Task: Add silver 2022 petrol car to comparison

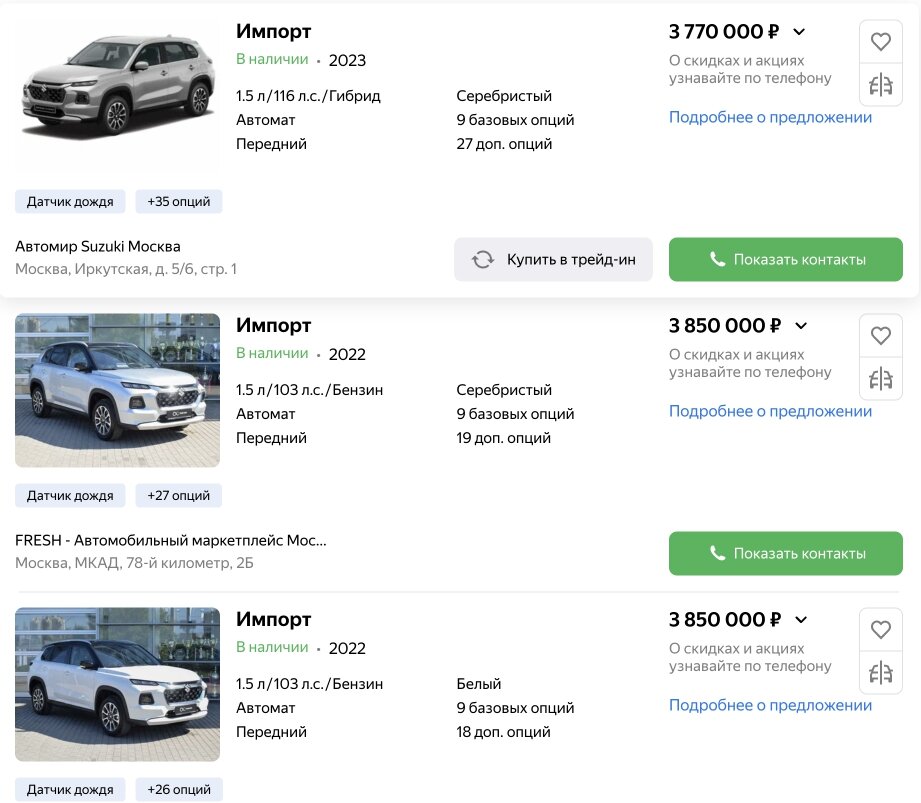Action: click(x=880, y=380)
